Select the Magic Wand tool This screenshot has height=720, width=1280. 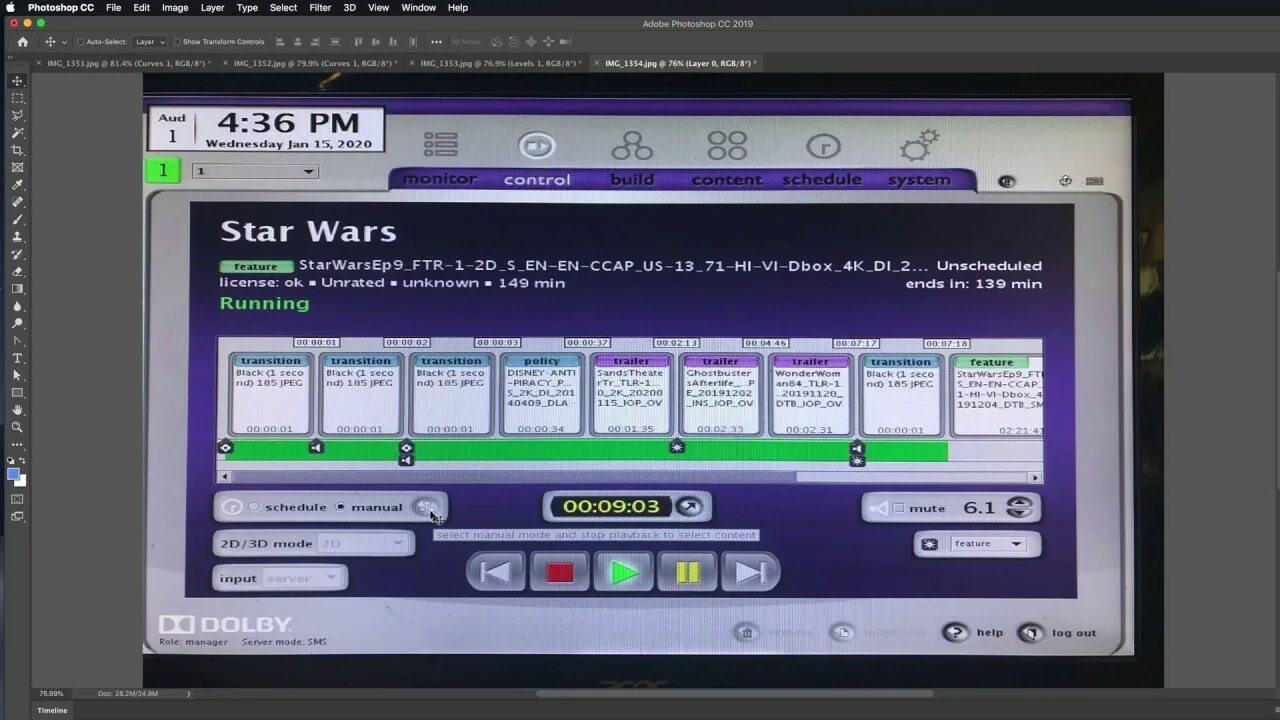[x=17, y=133]
